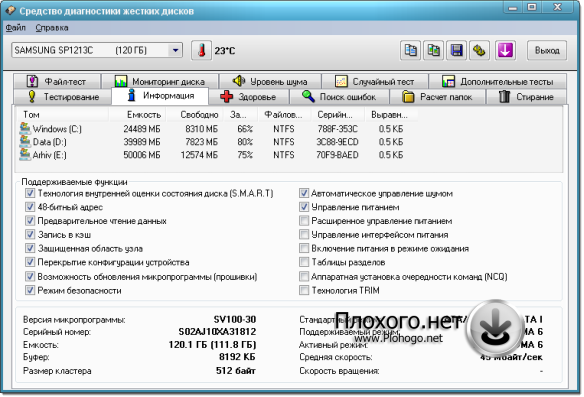Click the 8192 КБ buffer value
The width and height of the screenshot is (584, 397).
click(237, 357)
